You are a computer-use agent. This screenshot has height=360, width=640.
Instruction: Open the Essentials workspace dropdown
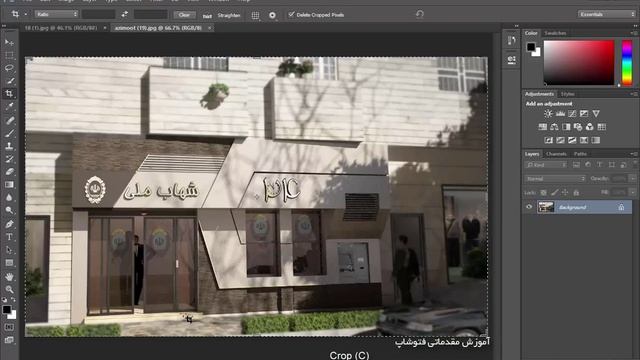pyautogui.click(x=607, y=14)
